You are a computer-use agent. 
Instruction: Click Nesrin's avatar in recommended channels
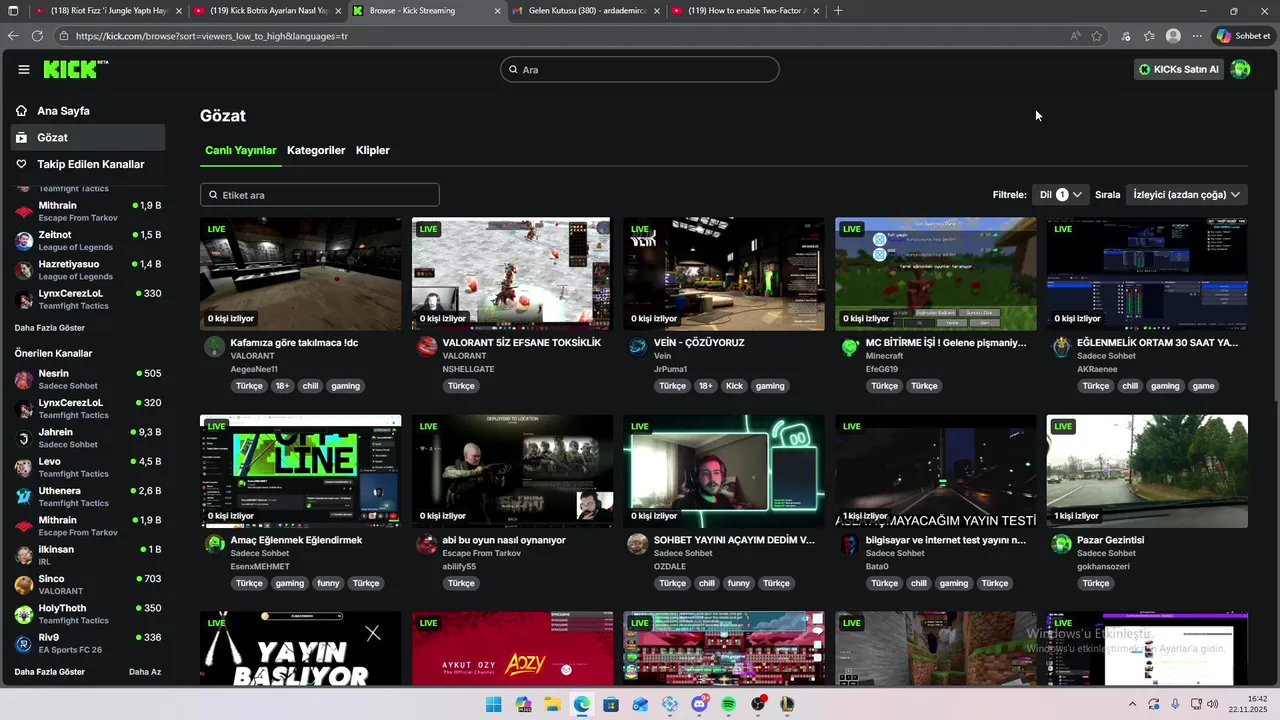click(x=24, y=380)
